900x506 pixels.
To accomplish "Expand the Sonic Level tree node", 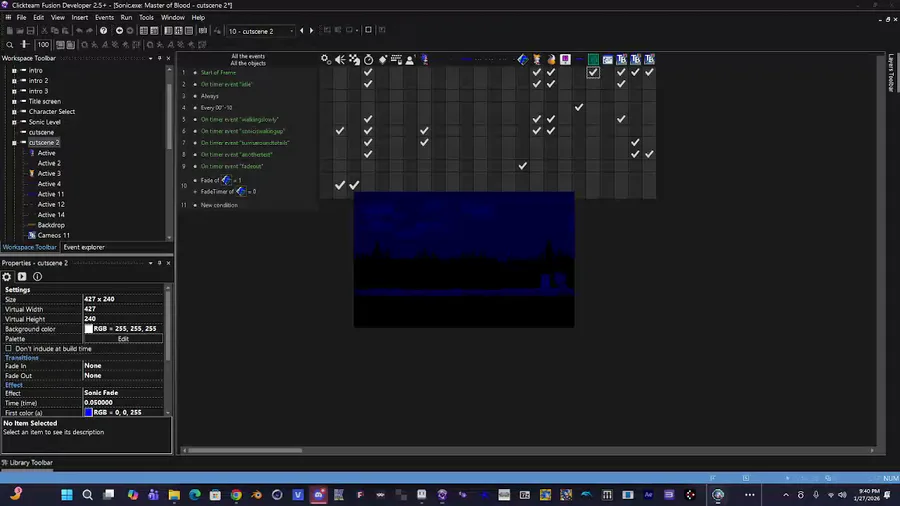I will pos(14,122).
